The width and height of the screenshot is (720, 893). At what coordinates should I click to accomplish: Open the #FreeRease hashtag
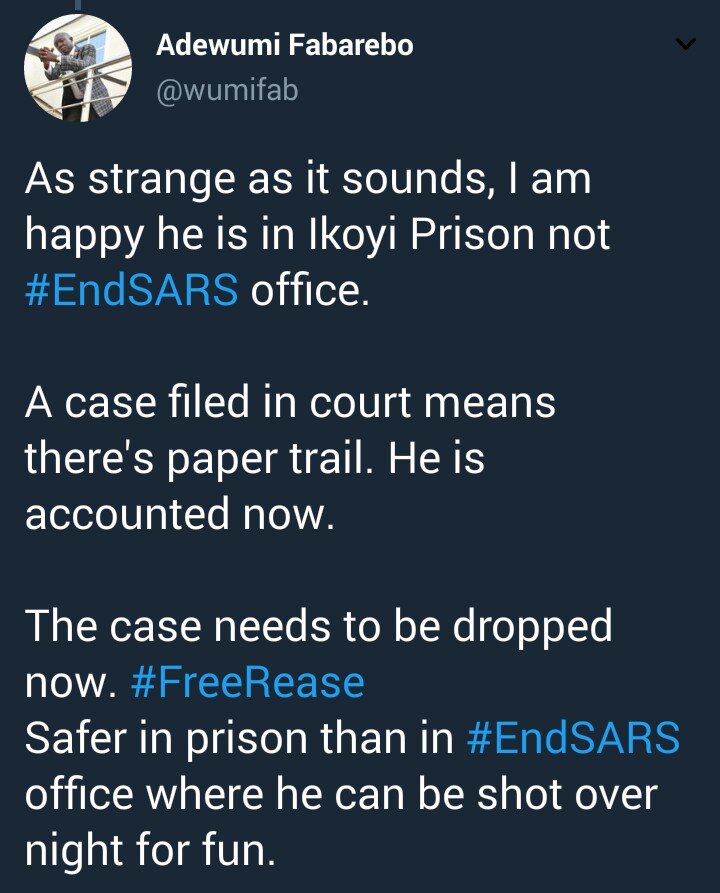click(248, 684)
